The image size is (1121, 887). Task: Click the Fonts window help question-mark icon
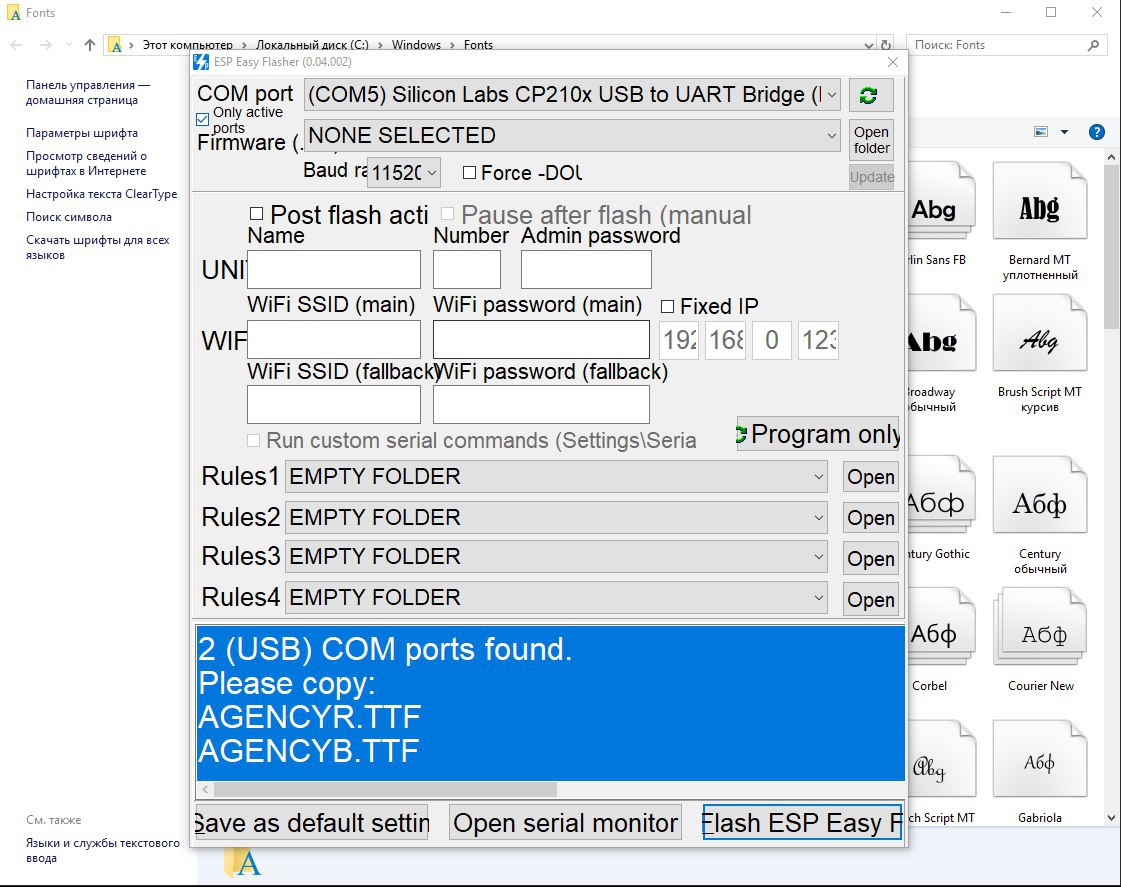[x=1096, y=132]
